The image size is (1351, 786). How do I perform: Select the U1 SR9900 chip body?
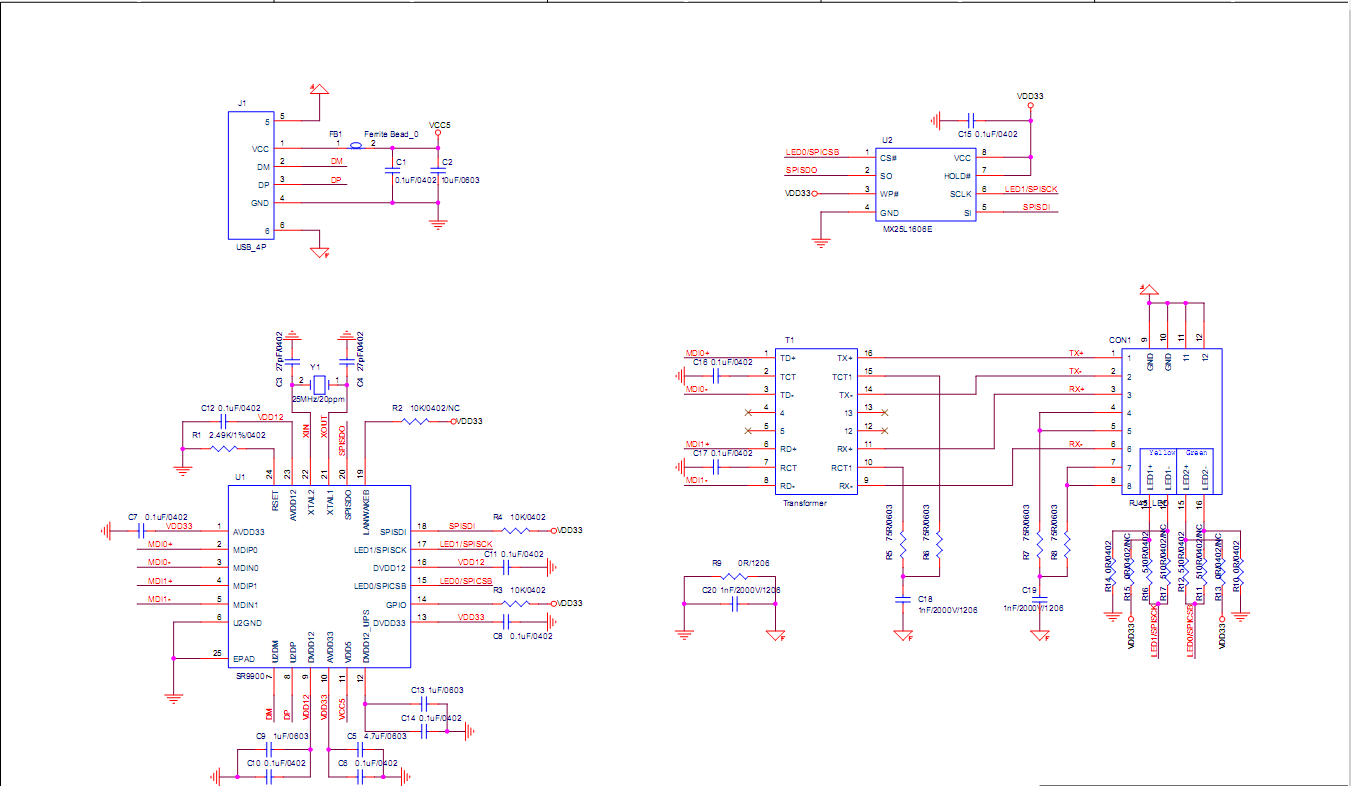(x=320, y=576)
